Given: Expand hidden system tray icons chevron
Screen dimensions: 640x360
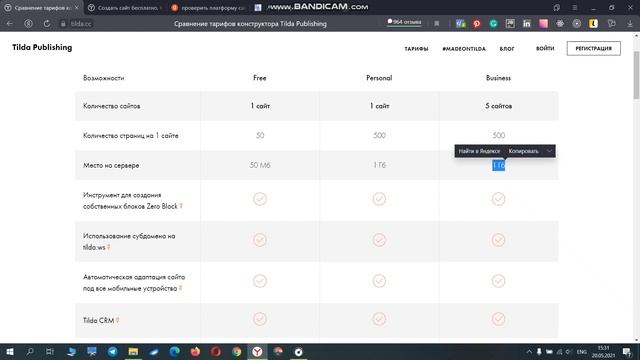Looking at the screenshot, I should tap(529, 351).
